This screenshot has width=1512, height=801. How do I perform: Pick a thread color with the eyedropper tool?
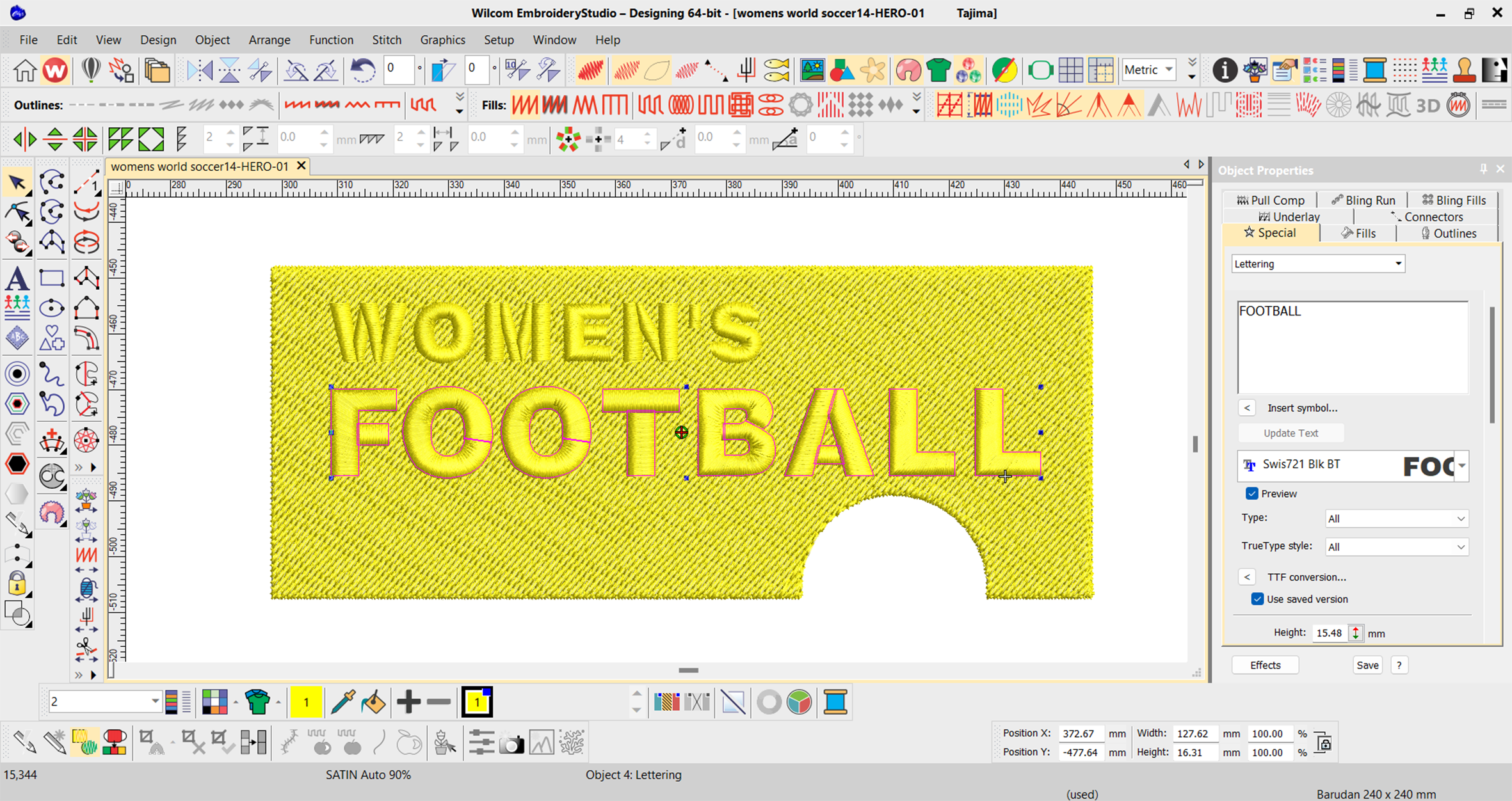344,702
